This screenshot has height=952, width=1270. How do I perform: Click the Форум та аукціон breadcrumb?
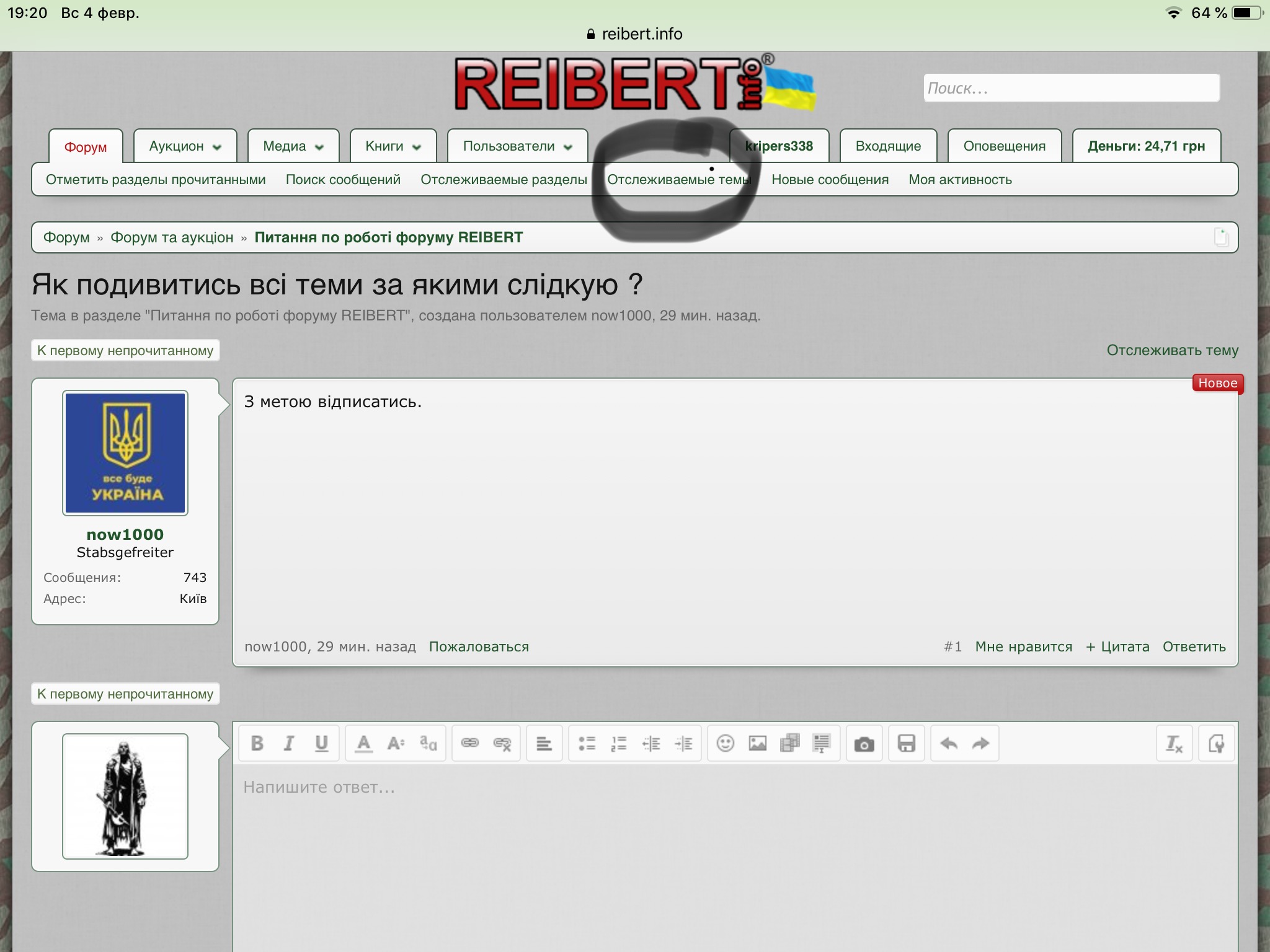click(172, 237)
